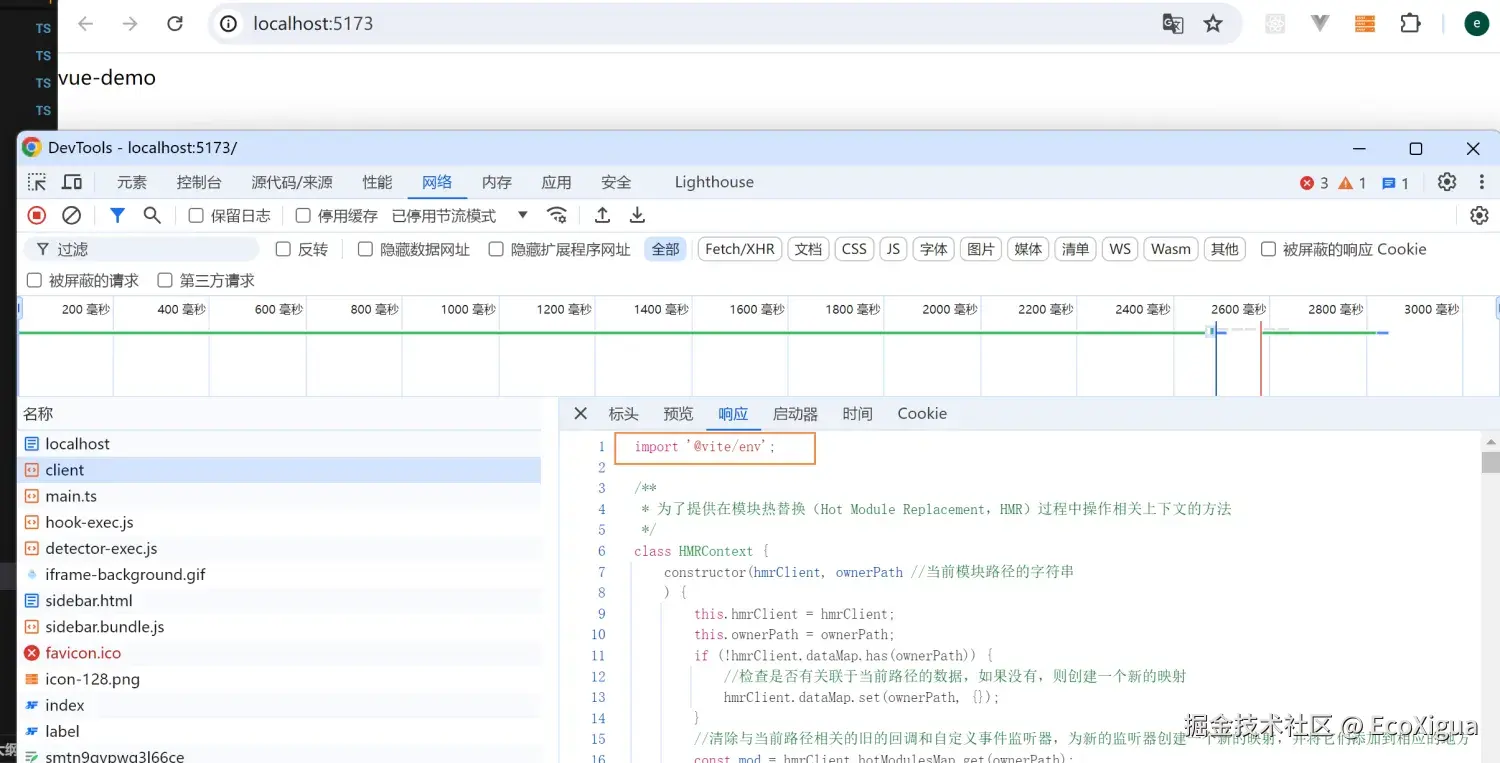Check the 隐藏扩展程序网址 checkbox
The image size is (1500, 763).
point(496,249)
